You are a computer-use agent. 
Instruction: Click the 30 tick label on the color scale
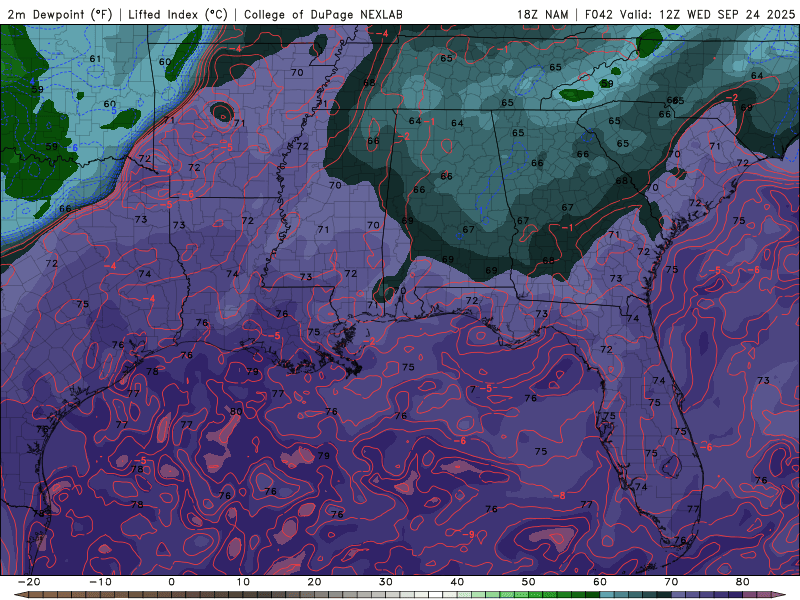click(386, 582)
